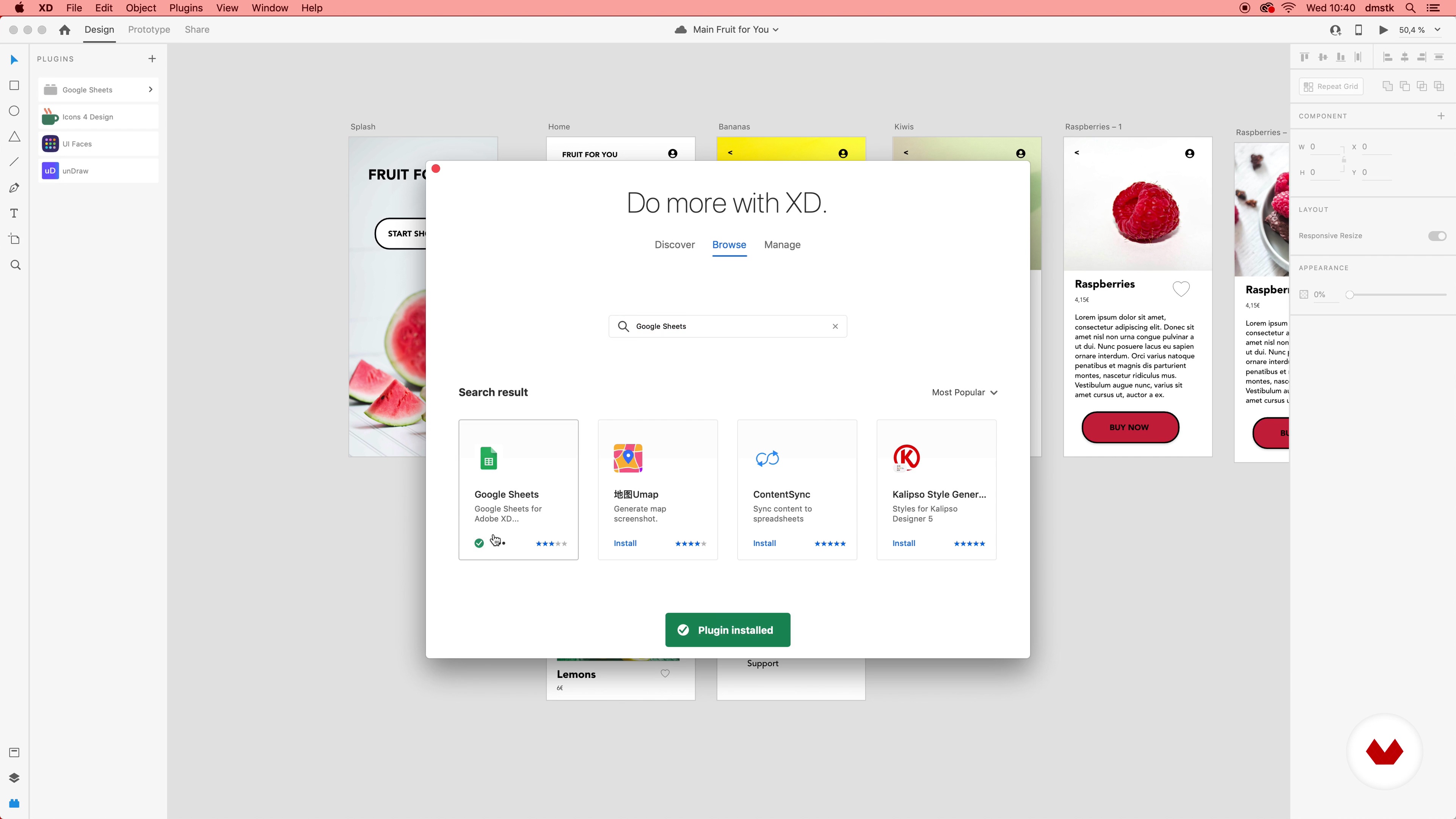Open the device preview icon
The height and width of the screenshot is (819, 1456).
[x=1358, y=30]
